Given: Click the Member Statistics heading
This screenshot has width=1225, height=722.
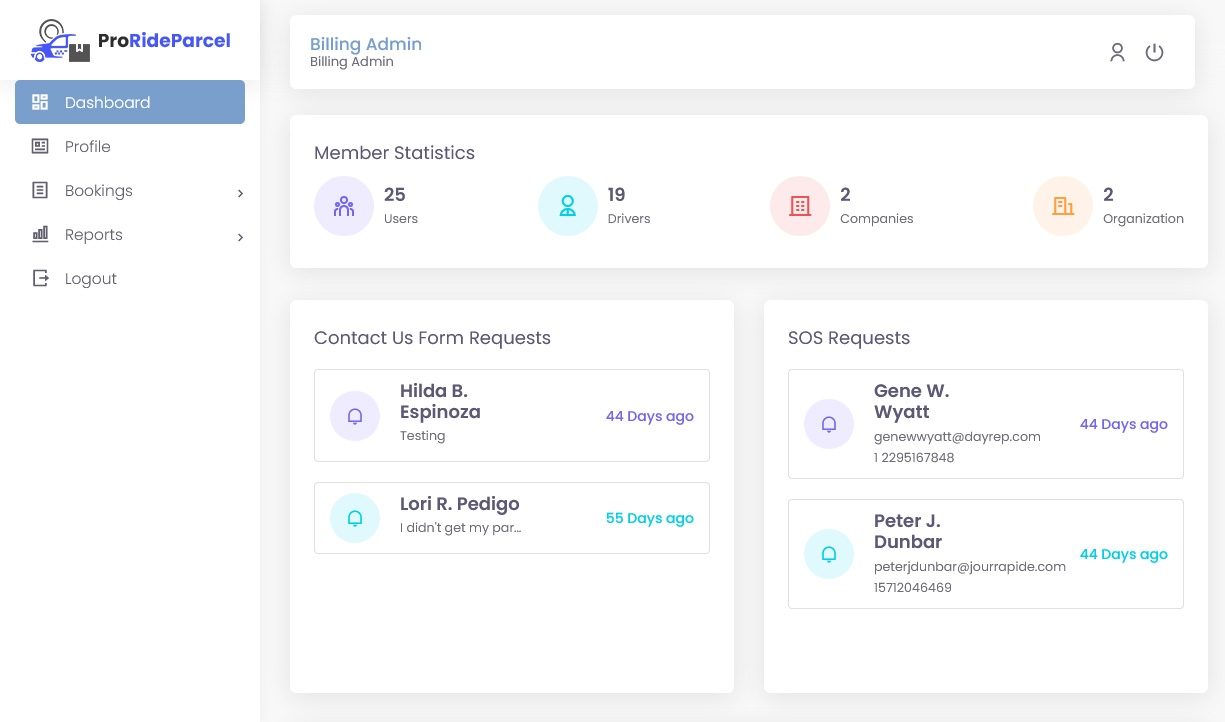Looking at the screenshot, I should [x=394, y=153].
